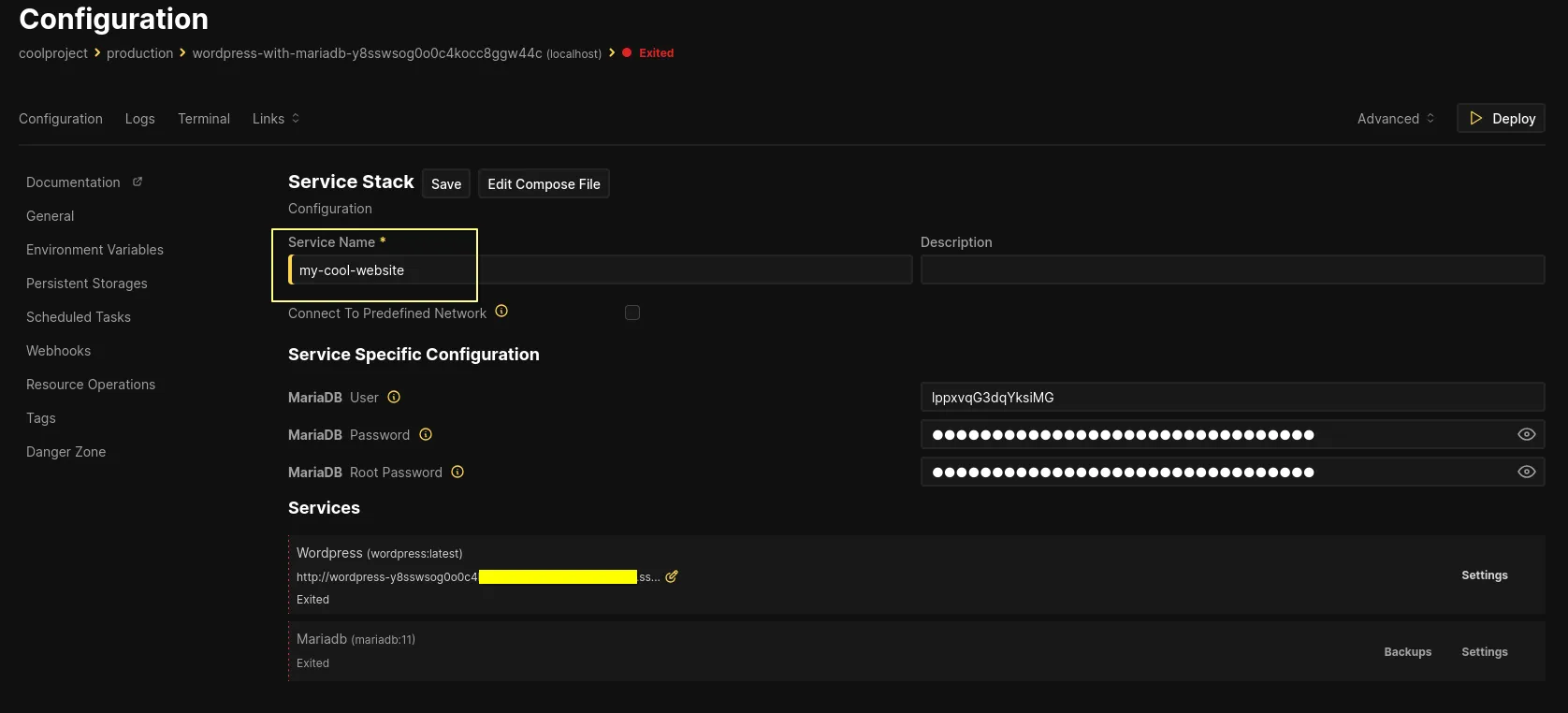Reveal MariaDB Root Password with eye icon

pyautogui.click(x=1526, y=472)
